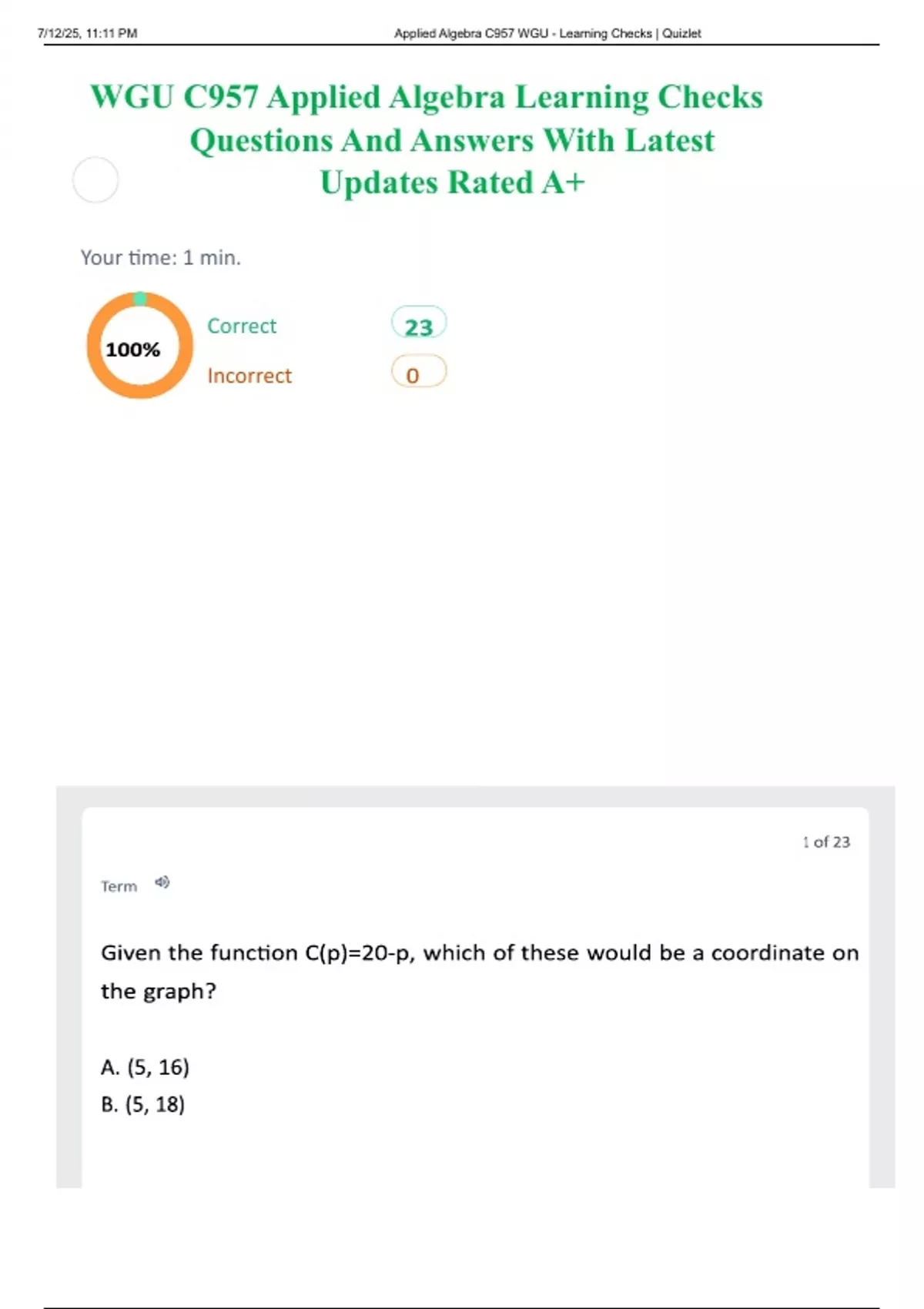Viewport: 924px width, 1309px height.
Task: Click the empty circle icon beside the title
Action: click(x=95, y=180)
